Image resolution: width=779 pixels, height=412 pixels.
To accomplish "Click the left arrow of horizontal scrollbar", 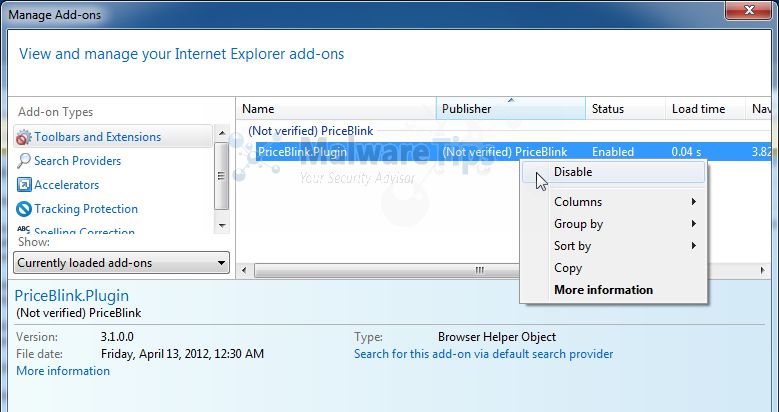I will click(244, 270).
